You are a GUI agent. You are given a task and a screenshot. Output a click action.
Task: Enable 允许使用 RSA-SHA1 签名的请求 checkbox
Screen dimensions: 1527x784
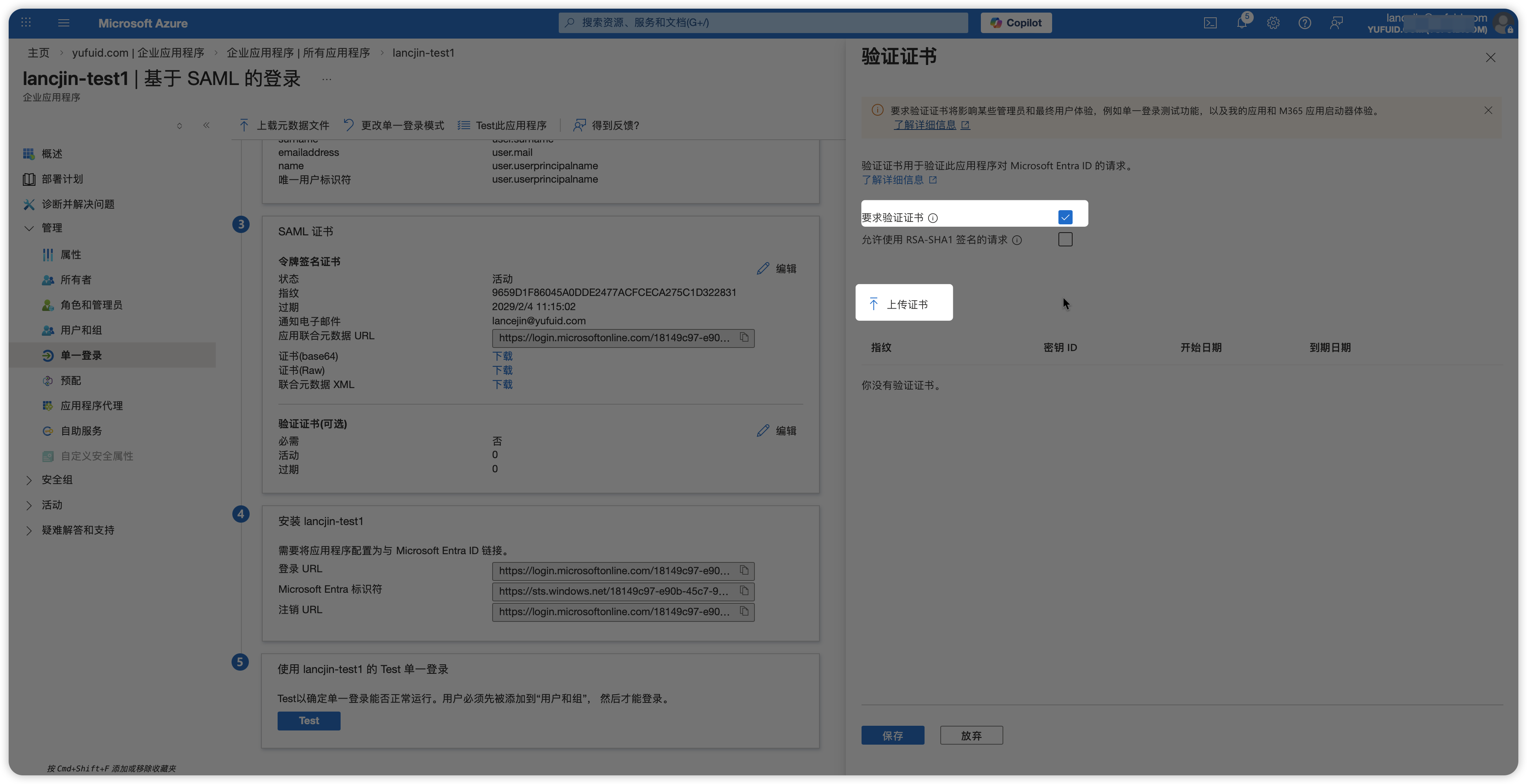tap(1065, 239)
